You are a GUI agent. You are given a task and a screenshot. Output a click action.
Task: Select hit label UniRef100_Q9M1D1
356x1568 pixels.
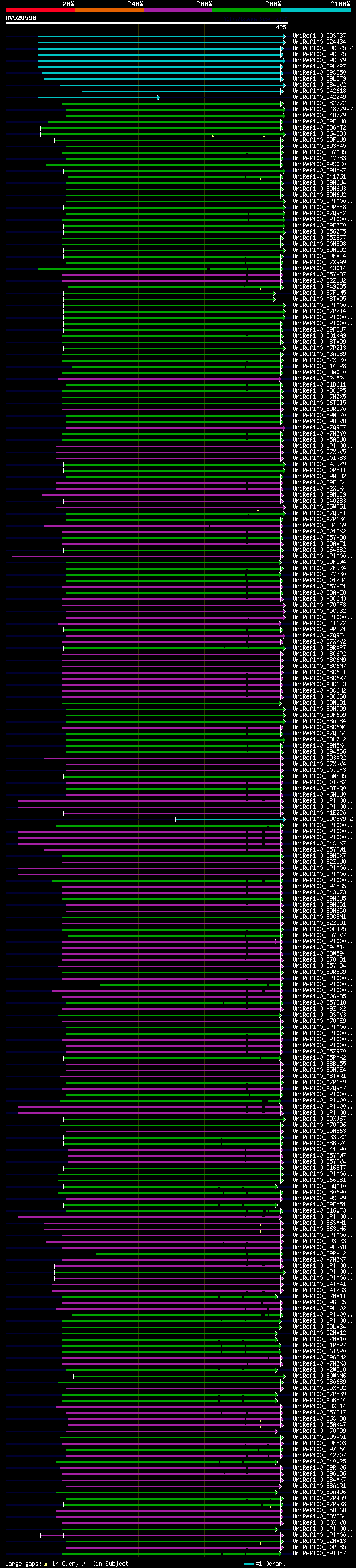[319, 703]
